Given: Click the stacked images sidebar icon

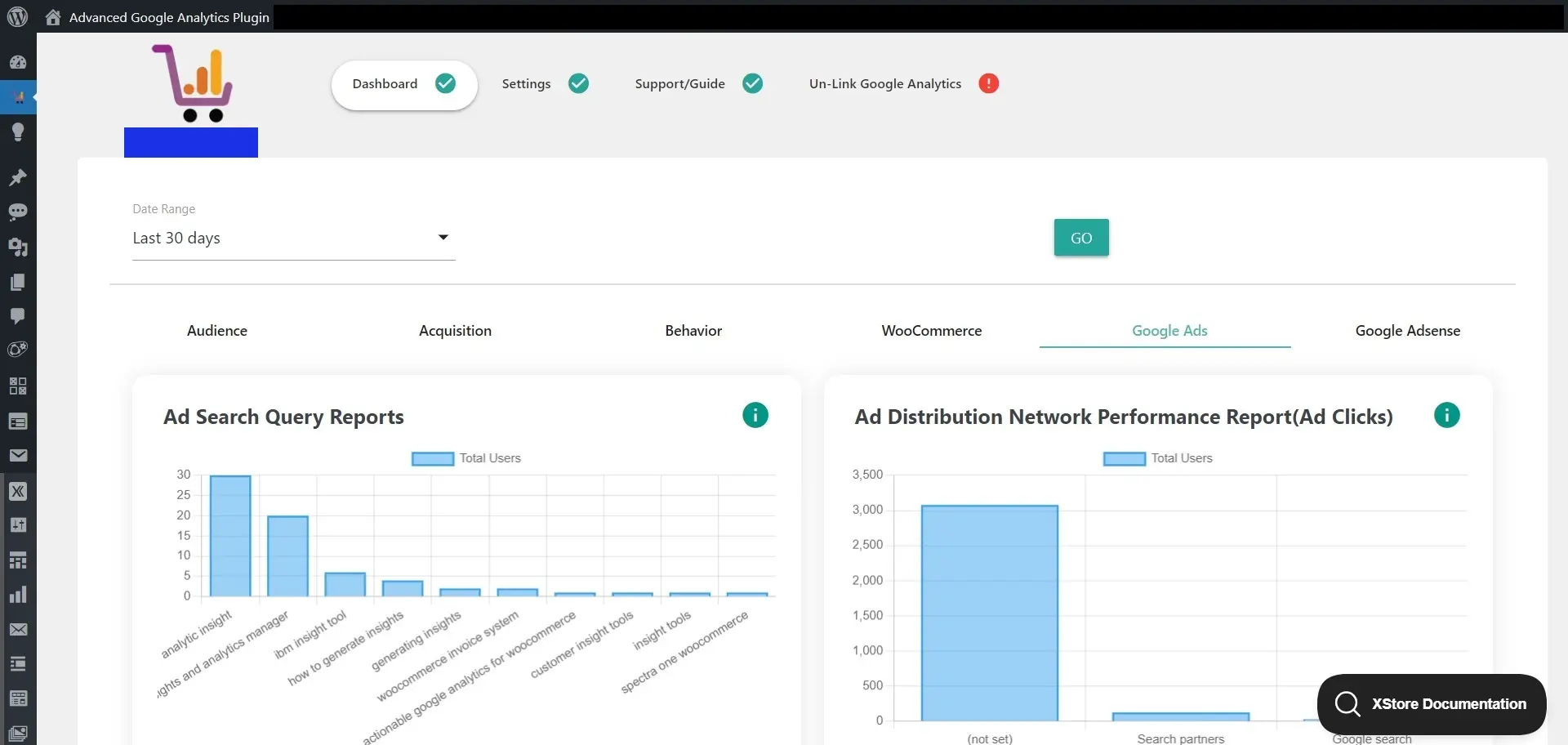Looking at the screenshot, I should click(18, 734).
